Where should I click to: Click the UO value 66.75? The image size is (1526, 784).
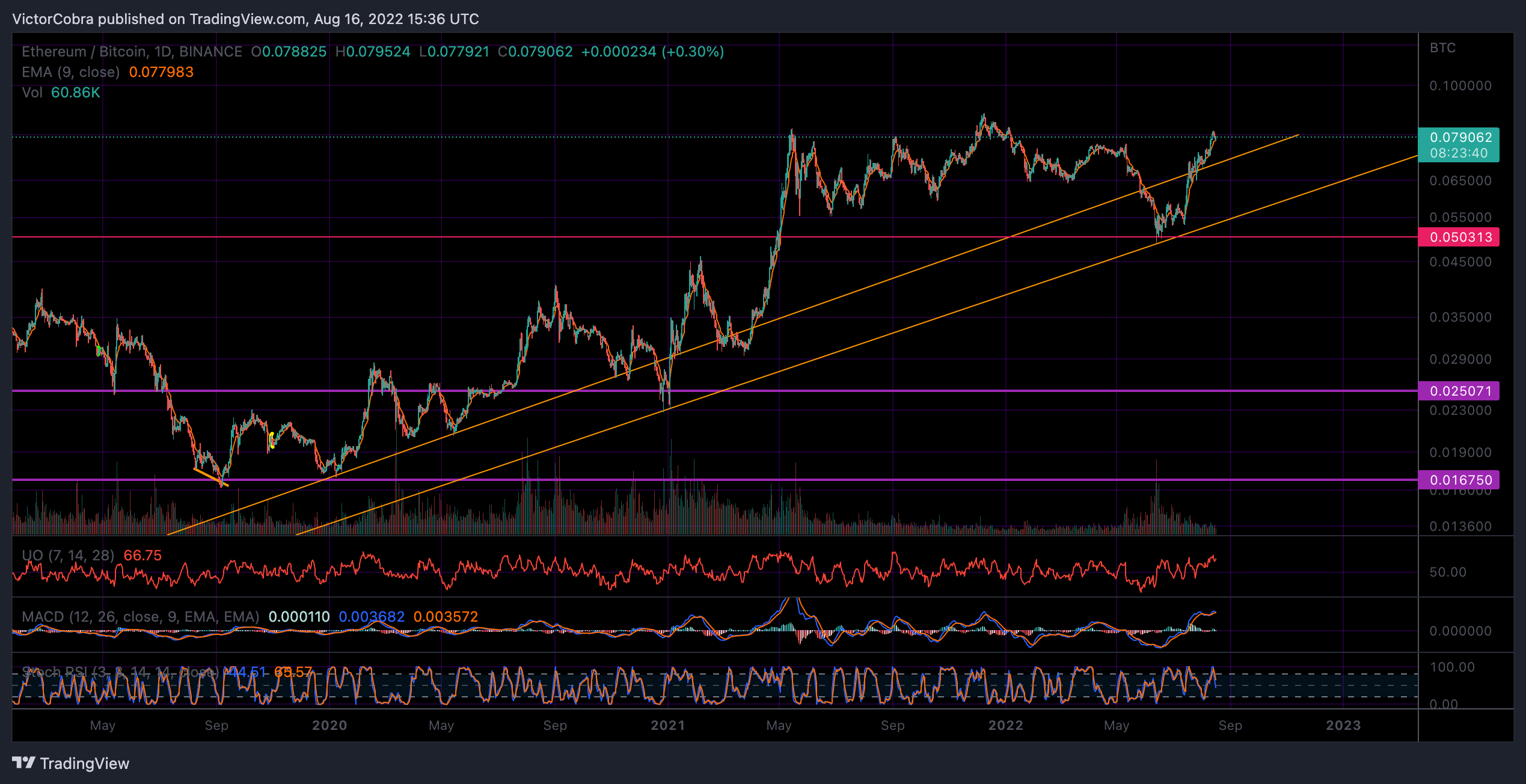tap(142, 556)
